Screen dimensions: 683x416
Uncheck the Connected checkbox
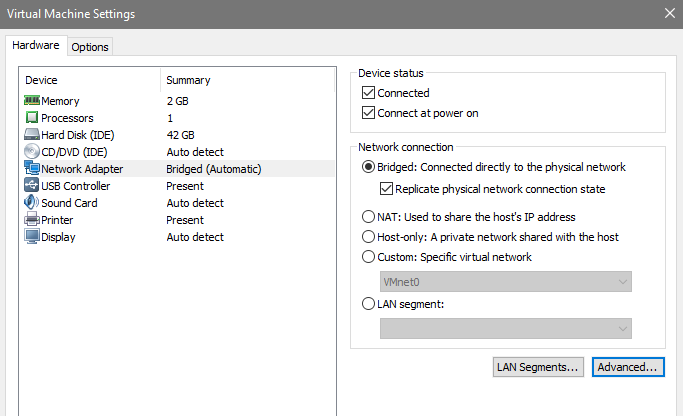coord(368,93)
